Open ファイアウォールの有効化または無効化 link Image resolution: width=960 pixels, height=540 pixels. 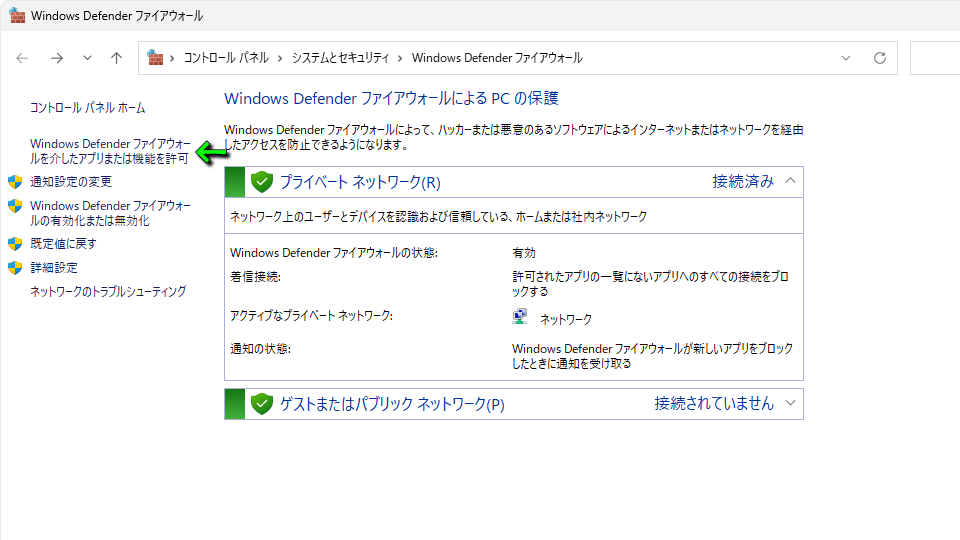pos(110,213)
